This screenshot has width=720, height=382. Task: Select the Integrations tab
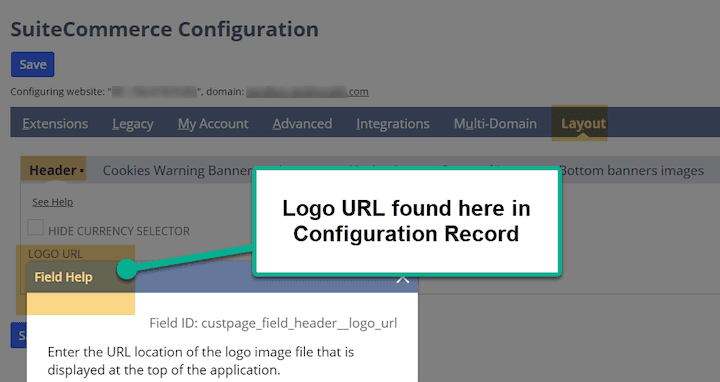click(x=393, y=124)
